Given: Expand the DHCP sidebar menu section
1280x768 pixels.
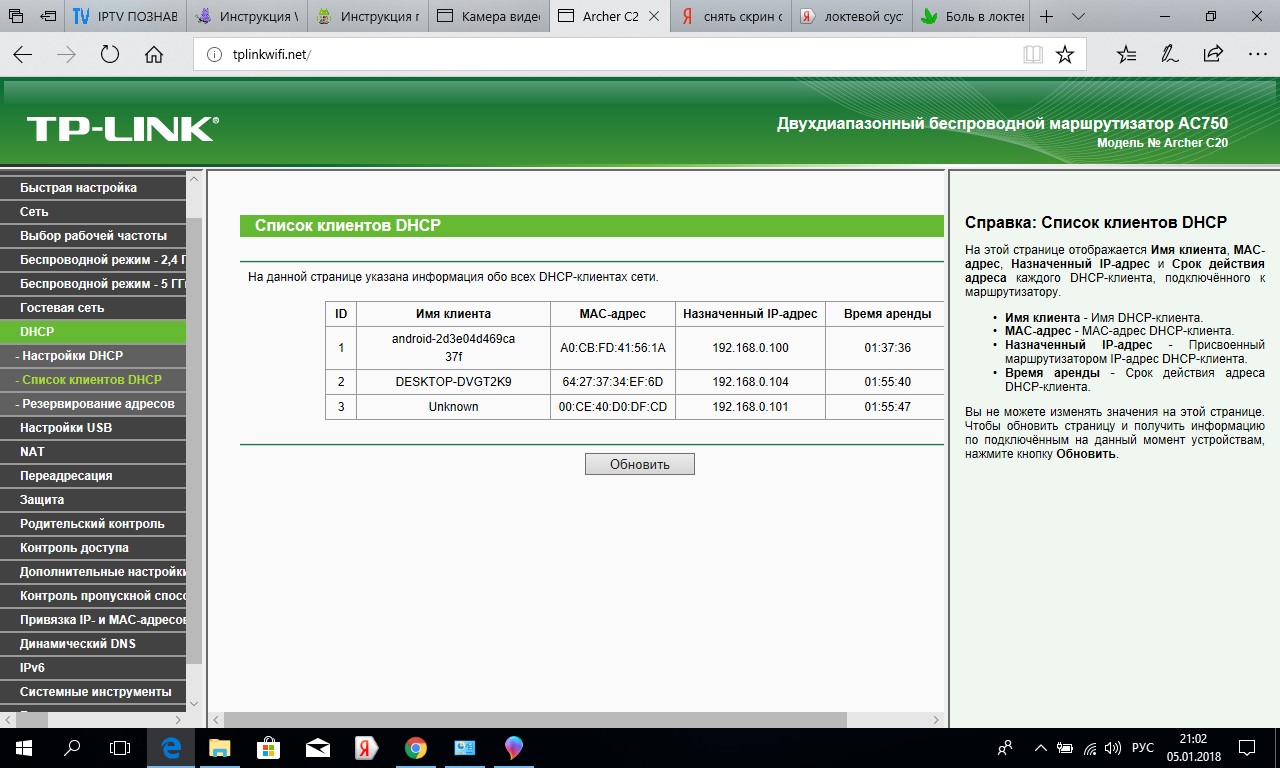Looking at the screenshot, I should coord(37,332).
